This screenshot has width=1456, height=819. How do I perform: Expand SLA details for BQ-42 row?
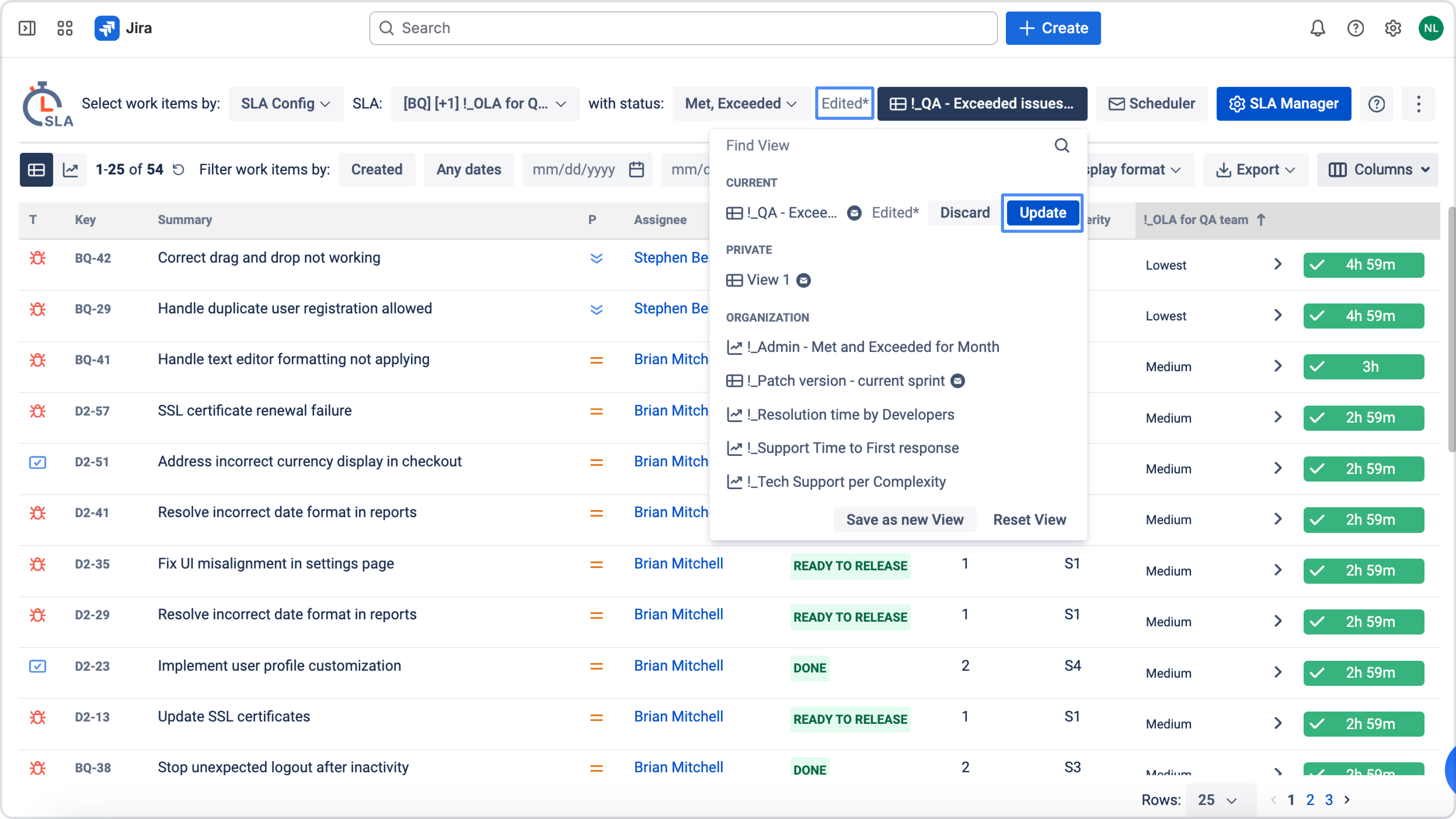1278,264
